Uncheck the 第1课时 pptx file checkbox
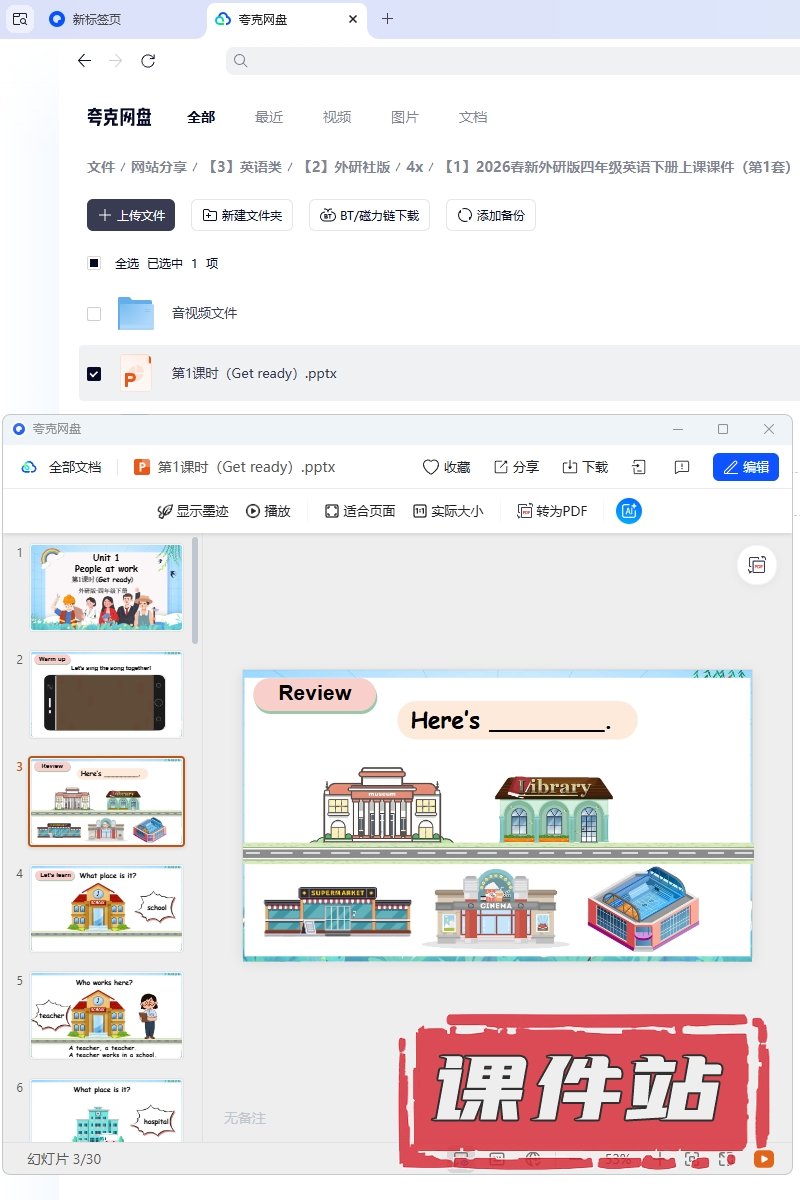Viewport: 800px width, 1200px height. (x=94, y=374)
